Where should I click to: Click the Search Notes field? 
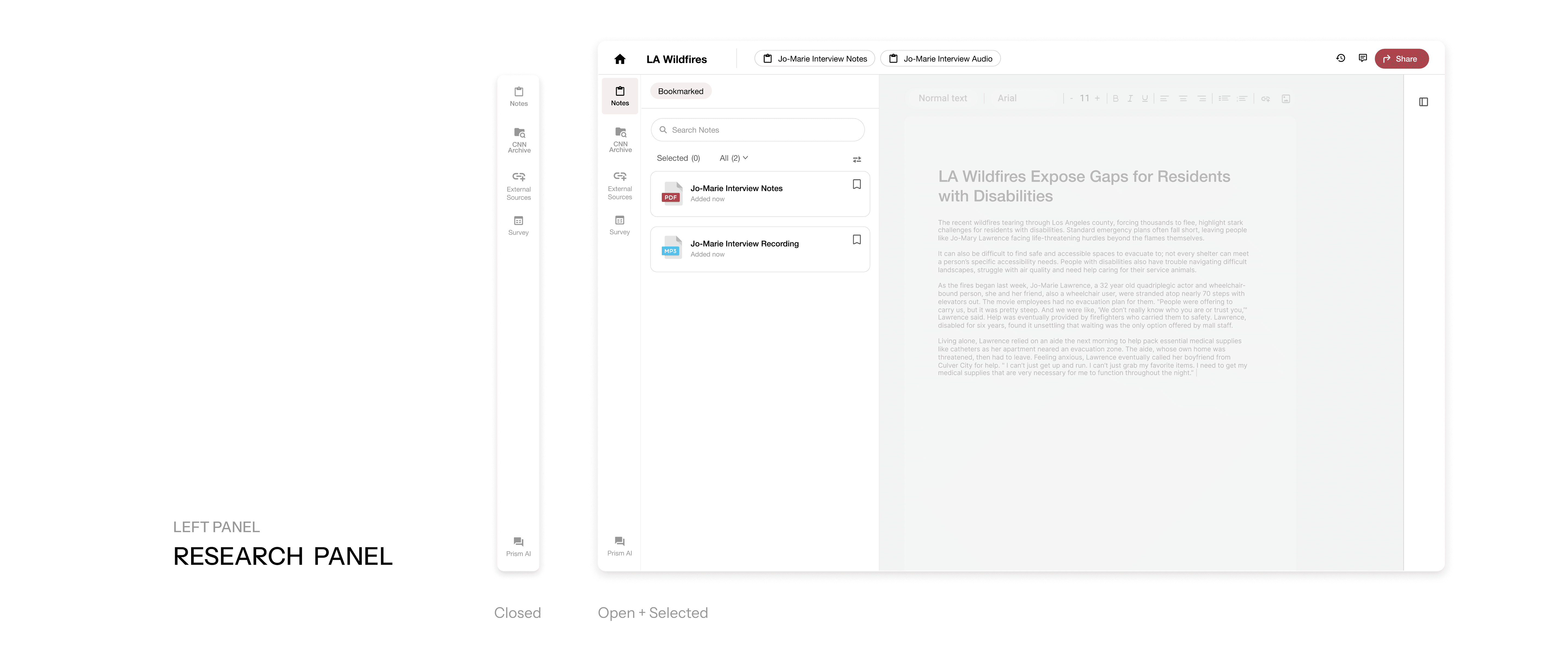coord(757,130)
